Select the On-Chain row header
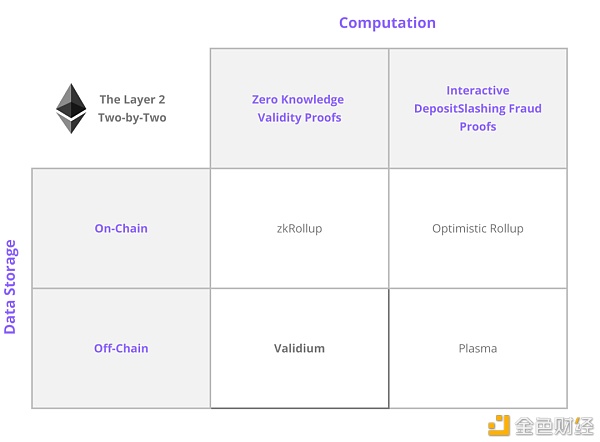Screen dimensions: 600x442 coord(121,228)
